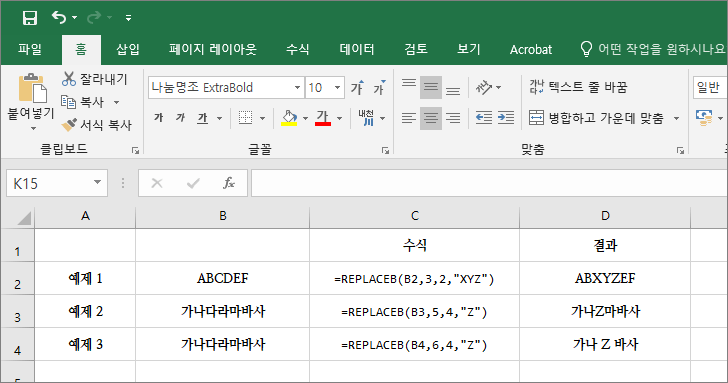This screenshot has width=728, height=383.
Task: Click 서식 복사 format painter
Action: coord(97,124)
